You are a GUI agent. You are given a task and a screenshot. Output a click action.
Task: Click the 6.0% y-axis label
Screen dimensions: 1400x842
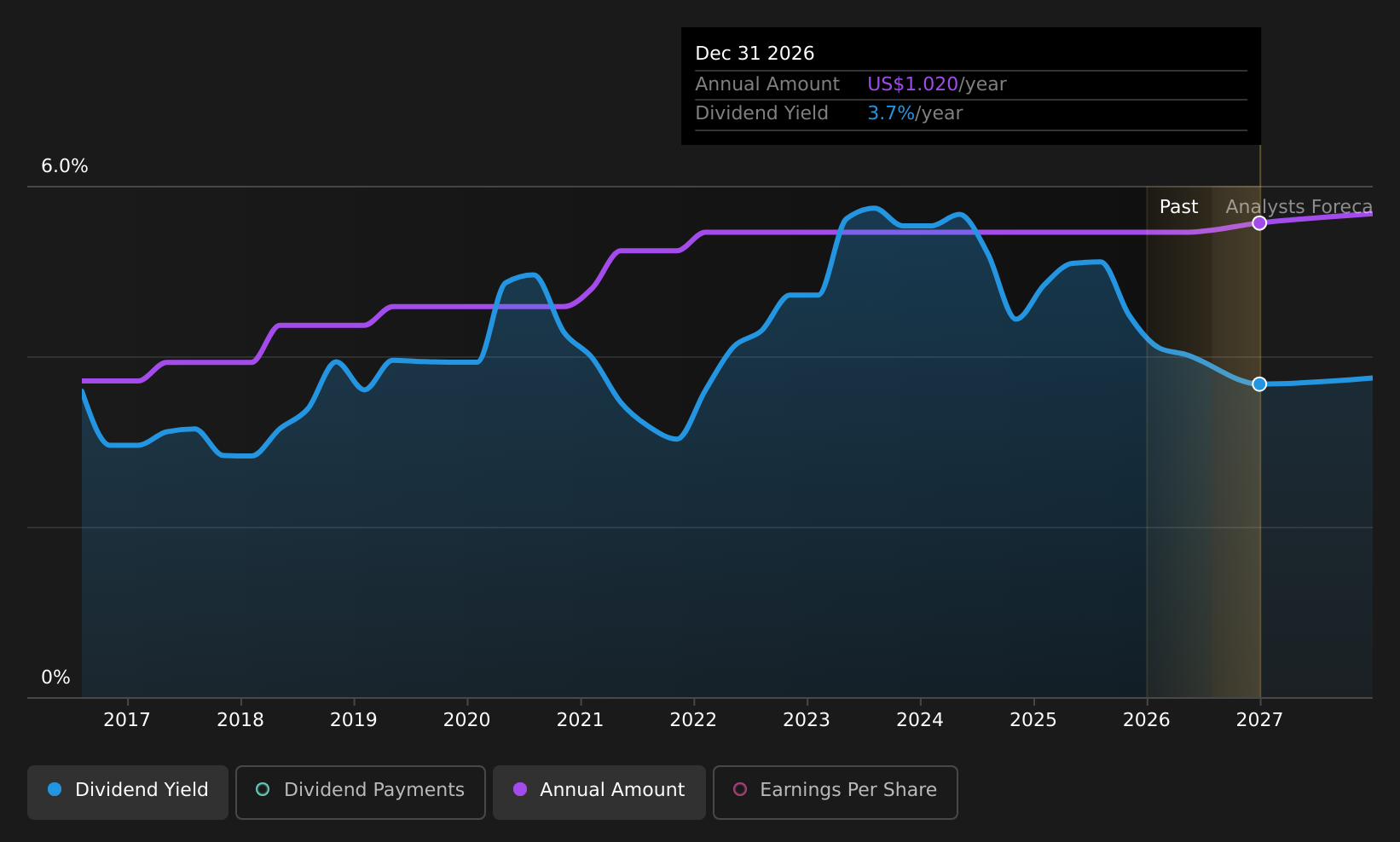point(65,166)
